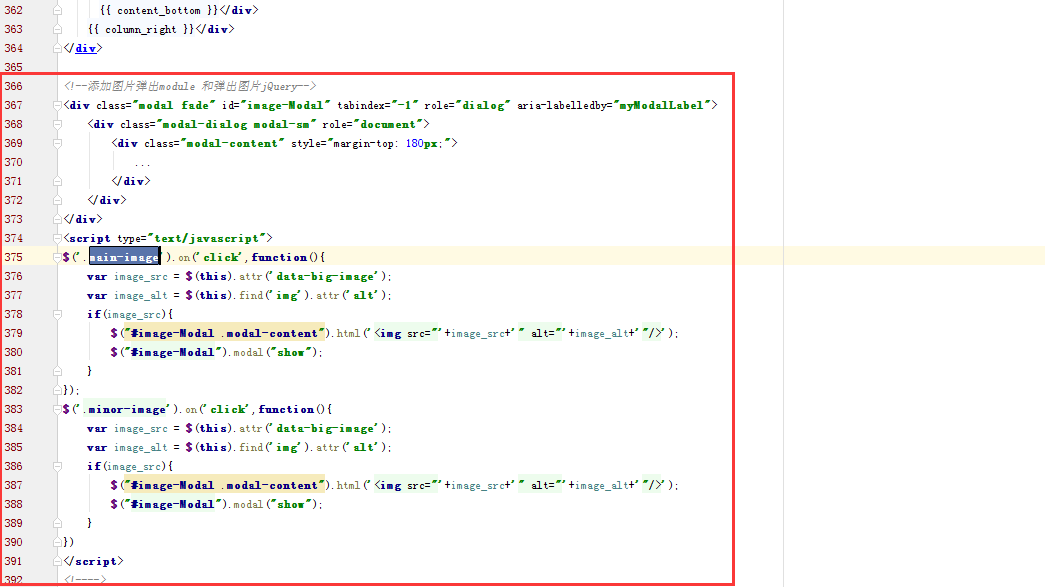Click the "show" string on line 388

coord(291,504)
